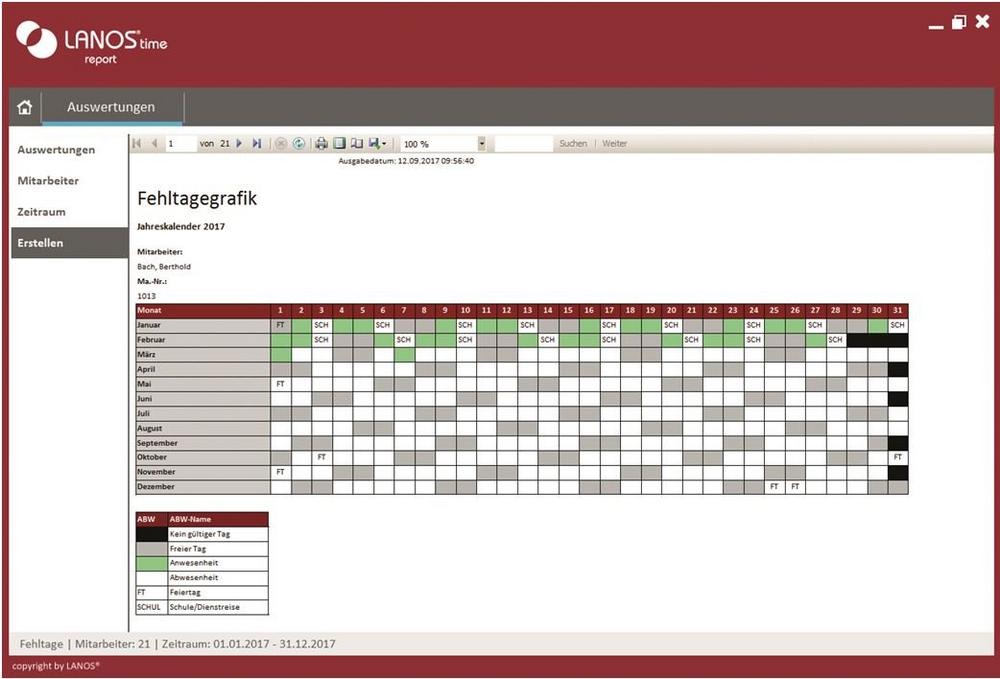Jump to last report page
Image resolution: width=1000 pixels, height=679 pixels.
(x=256, y=143)
